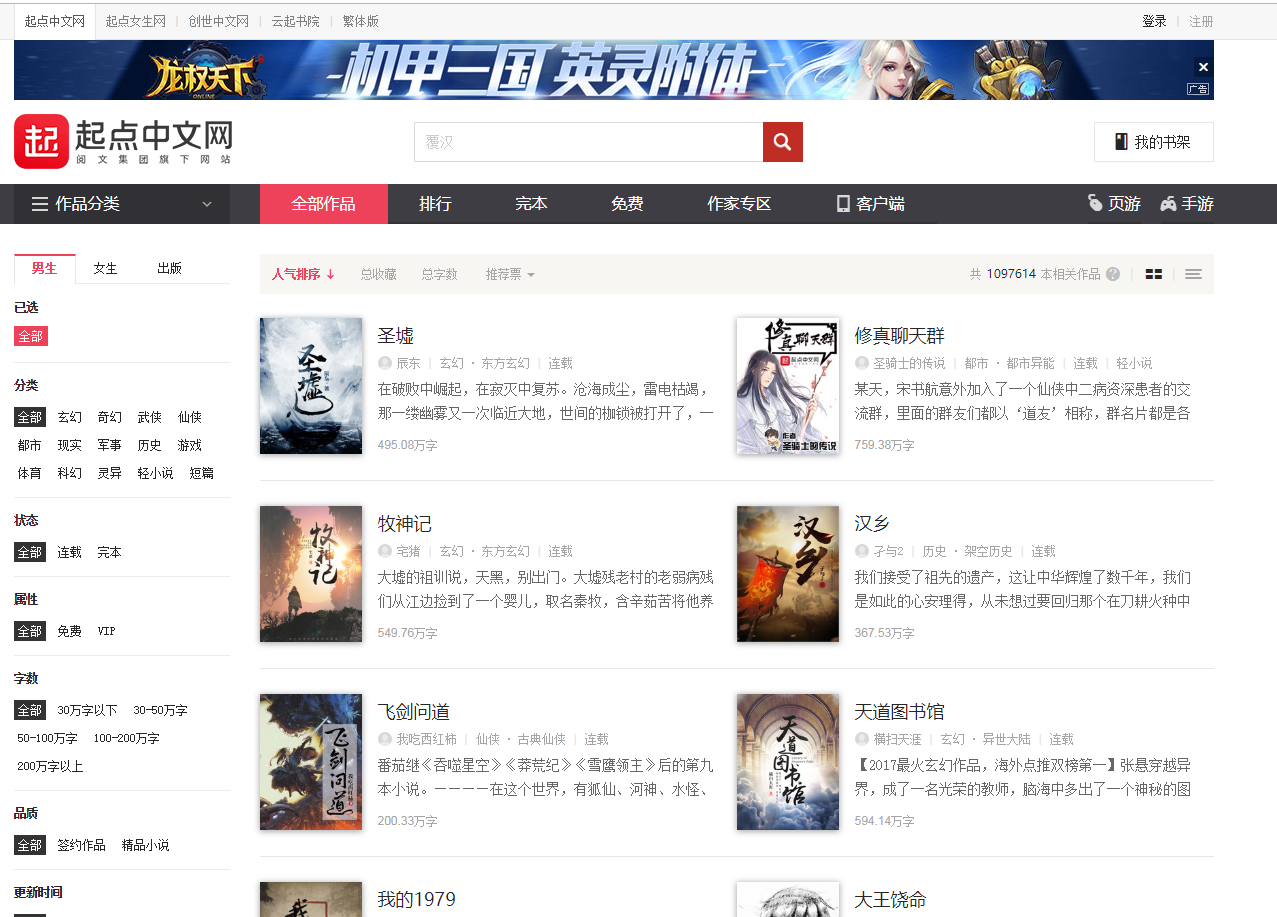Switch to 繁体版 traditional version
Screen dimensions: 1277x917
[x=360, y=21]
